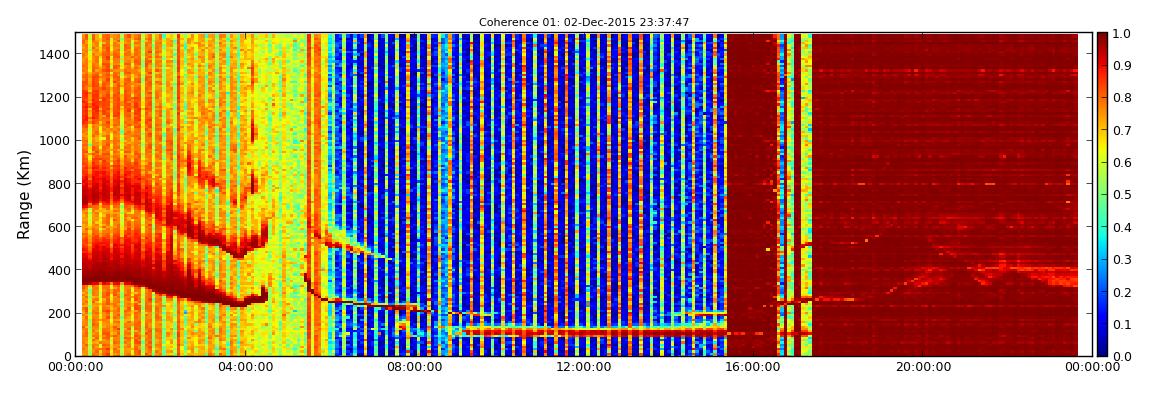
Task: Click the "20:00:00" time axis label
Action: click(923, 367)
